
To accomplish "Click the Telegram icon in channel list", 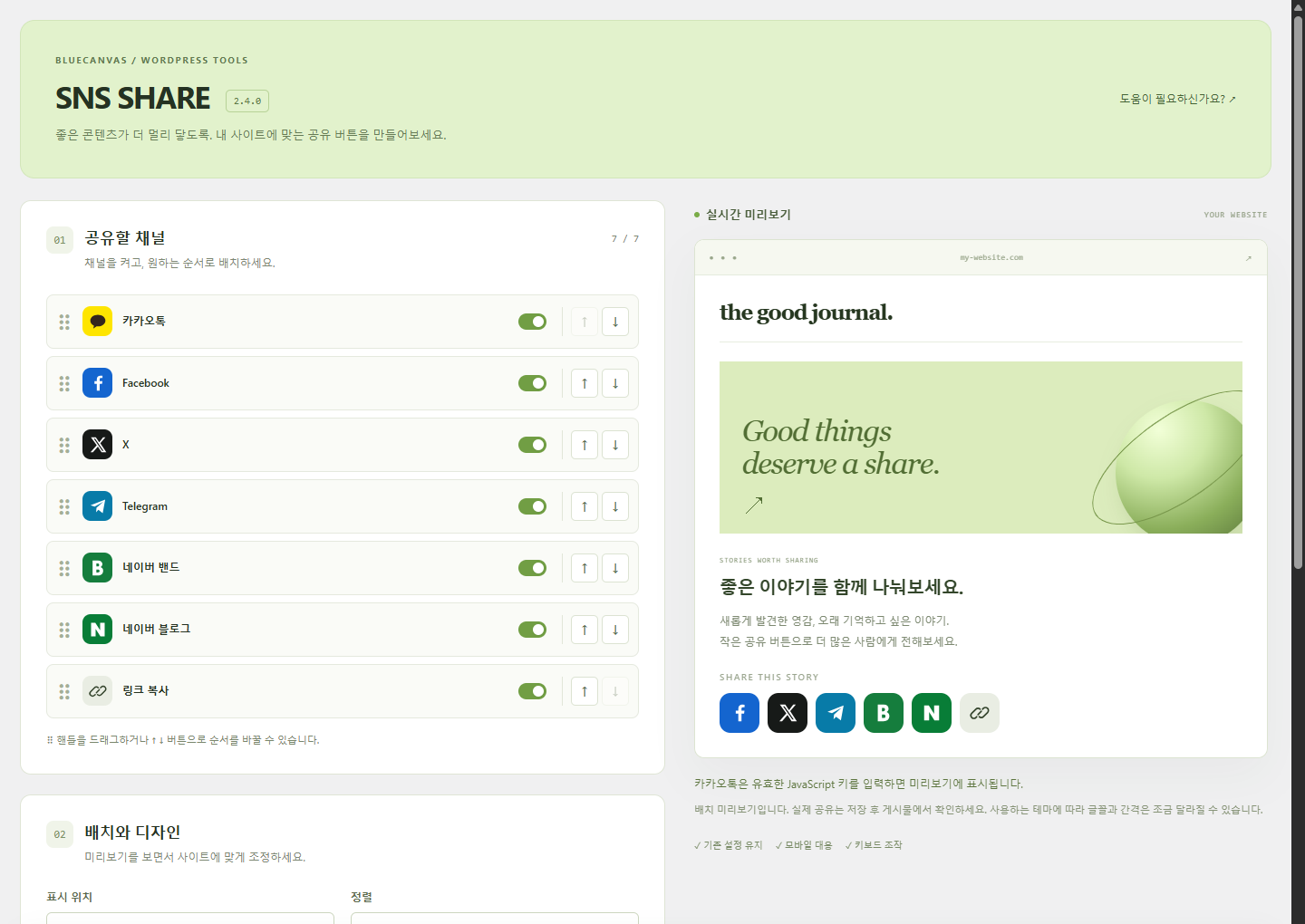I will [x=97, y=506].
